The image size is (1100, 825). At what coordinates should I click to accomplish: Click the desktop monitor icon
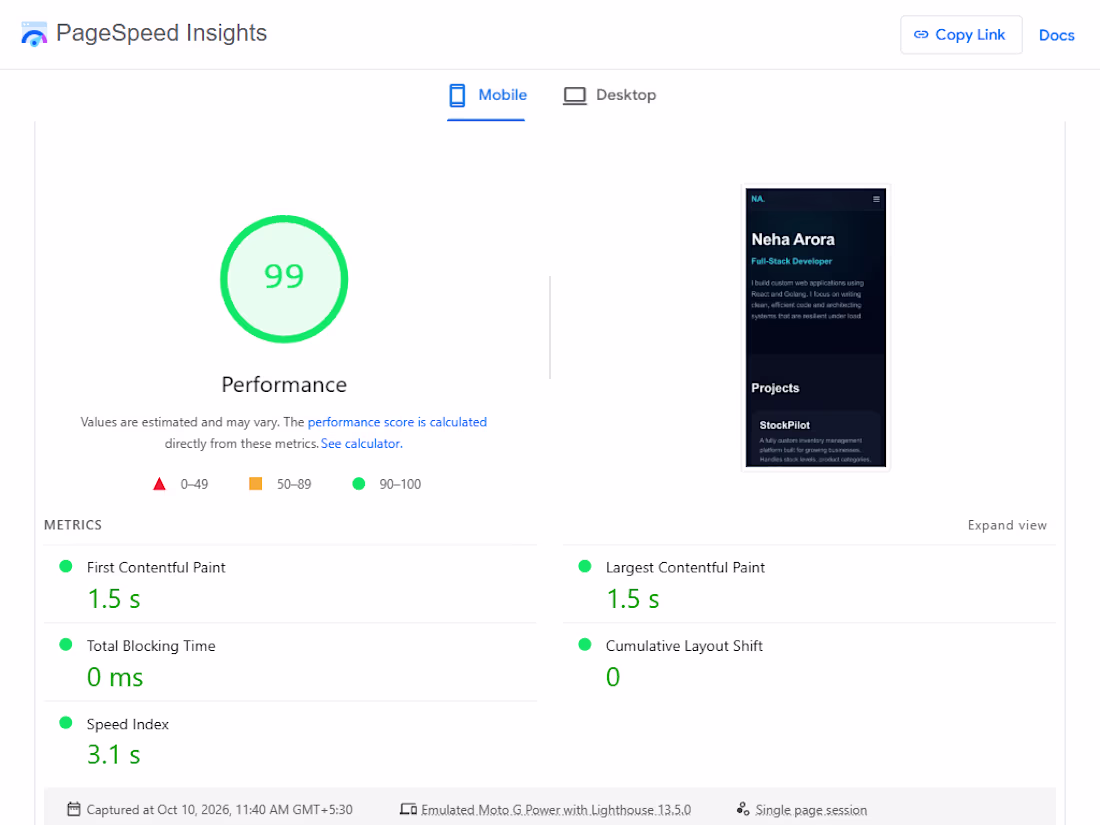coord(575,95)
